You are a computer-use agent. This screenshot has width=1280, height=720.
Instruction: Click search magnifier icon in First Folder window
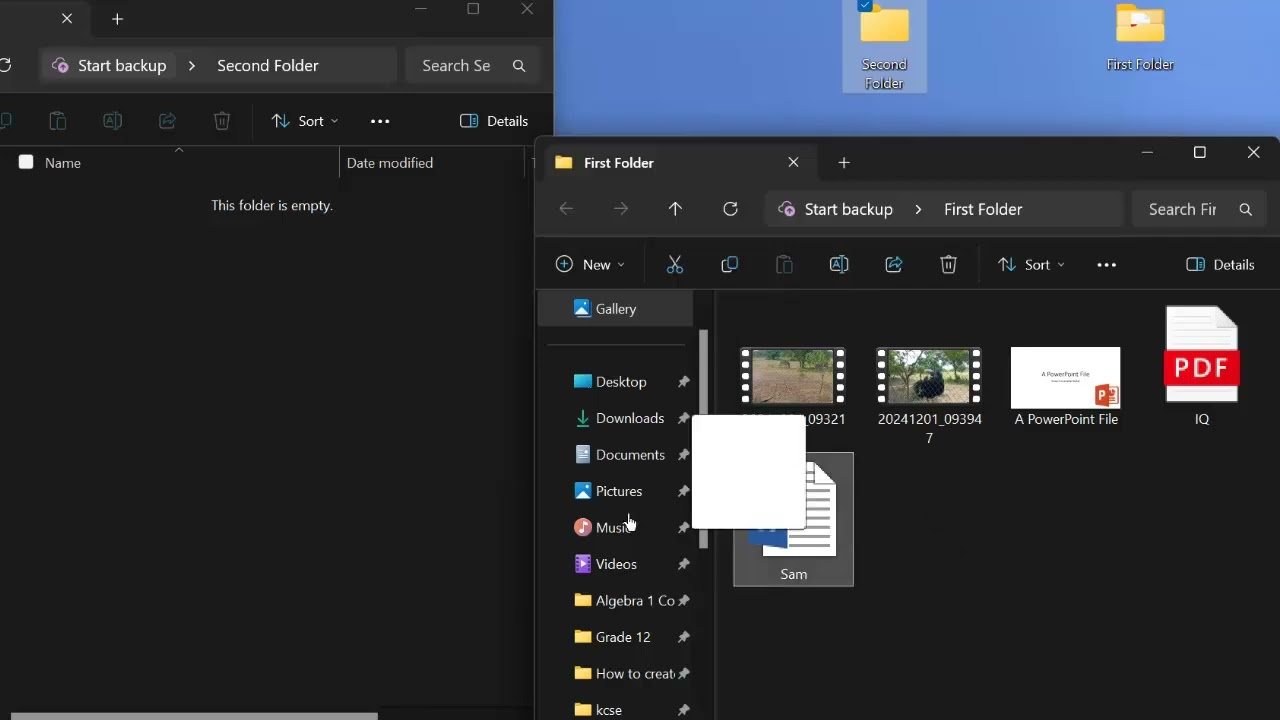point(1245,210)
